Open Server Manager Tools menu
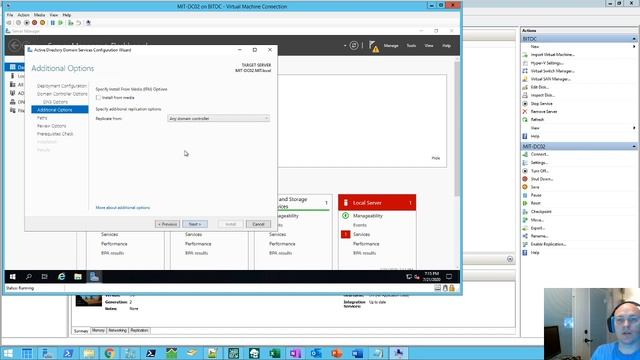The width and height of the screenshot is (640, 360). click(411, 46)
